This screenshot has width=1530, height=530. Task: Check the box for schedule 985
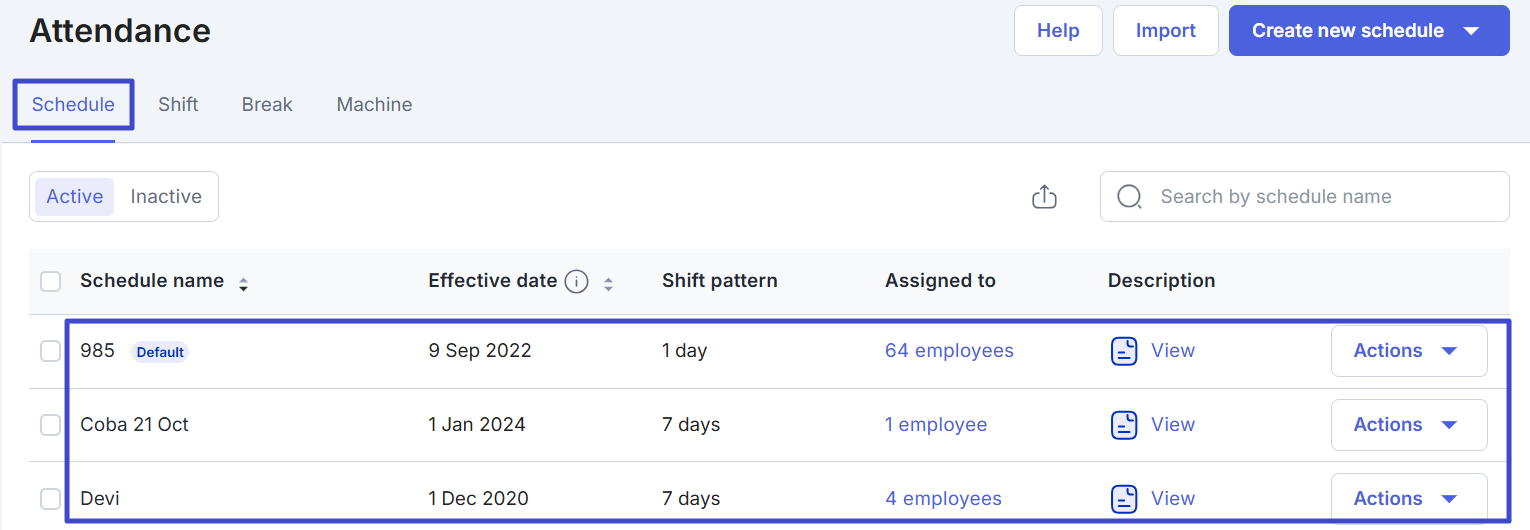point(50,351)
